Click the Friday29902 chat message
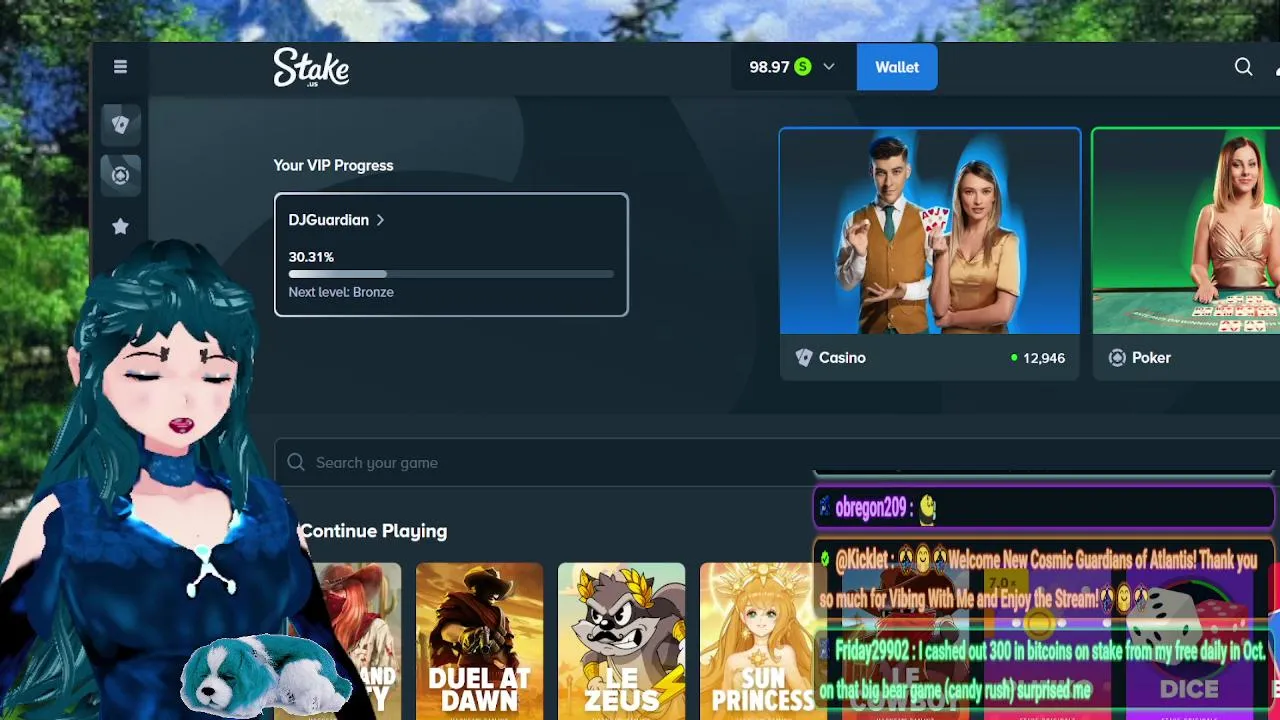This screenshot has width=1280, height=720. 1043,670
